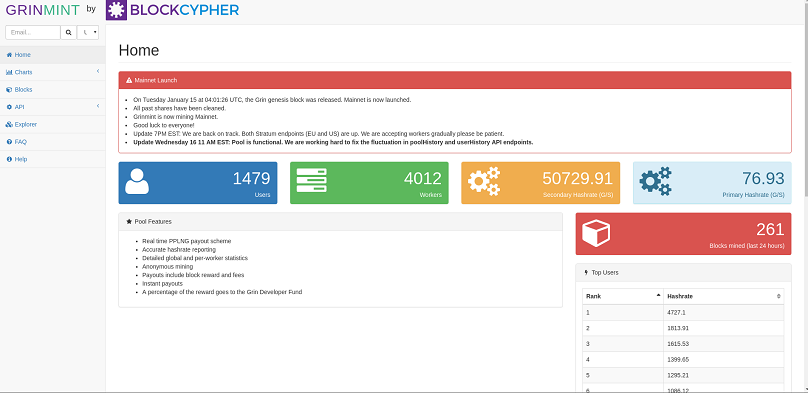Click the Help info icon in sidebar

(x=9, y=159)
